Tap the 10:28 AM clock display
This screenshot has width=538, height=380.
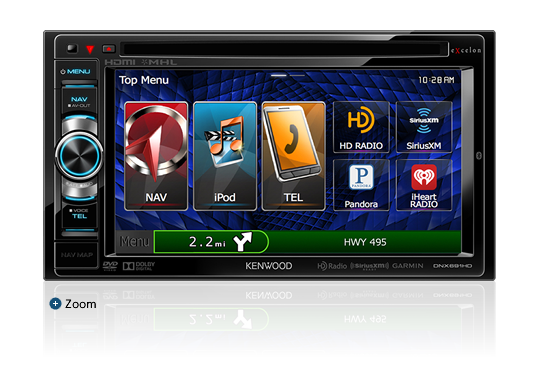point(436,80)
